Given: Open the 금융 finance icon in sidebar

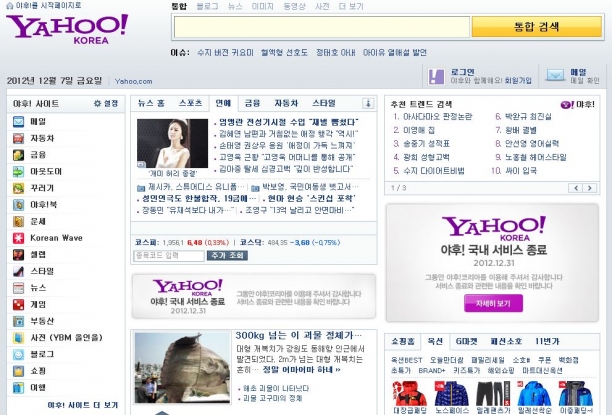Looking at the screenshot, I should (18, 155).
